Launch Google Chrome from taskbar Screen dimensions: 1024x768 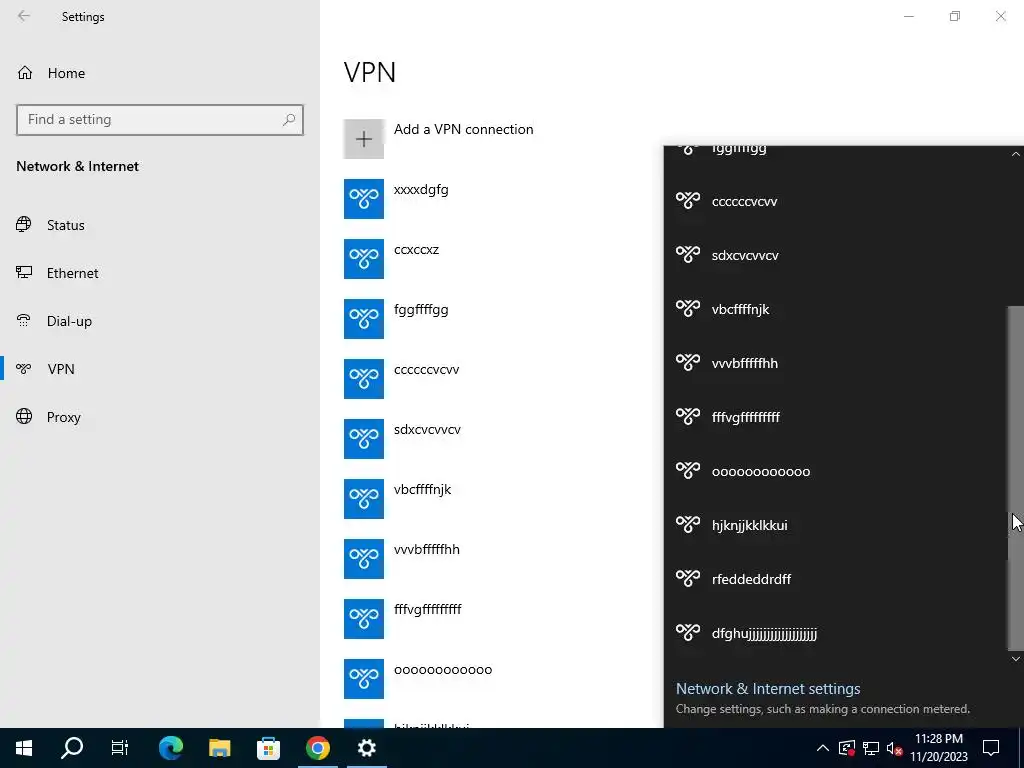click(317, 748)
